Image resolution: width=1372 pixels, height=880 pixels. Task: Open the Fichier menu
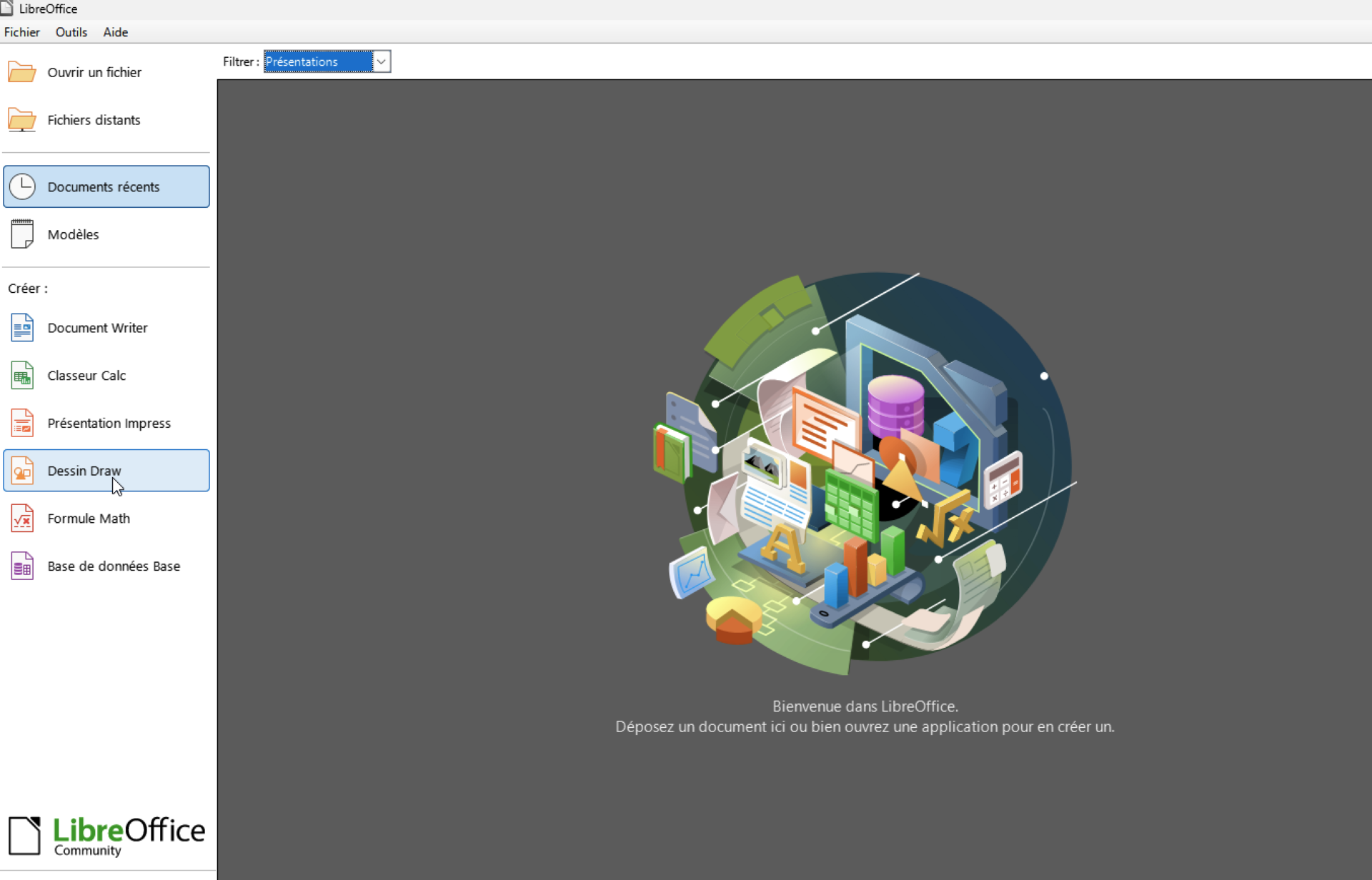click(21, 32)
